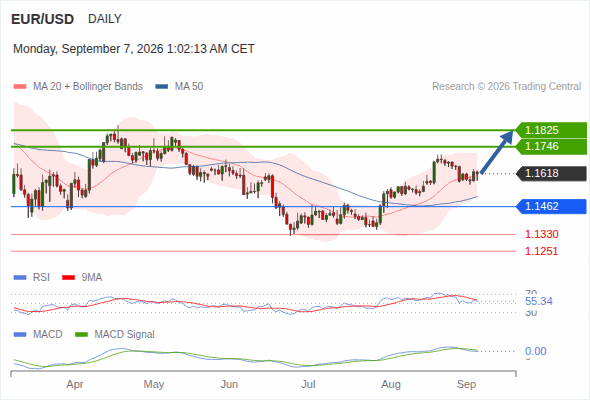This screenshot has width=590, height=400.
Task: Click the MACD value 0.00
Action: [535, 351]
